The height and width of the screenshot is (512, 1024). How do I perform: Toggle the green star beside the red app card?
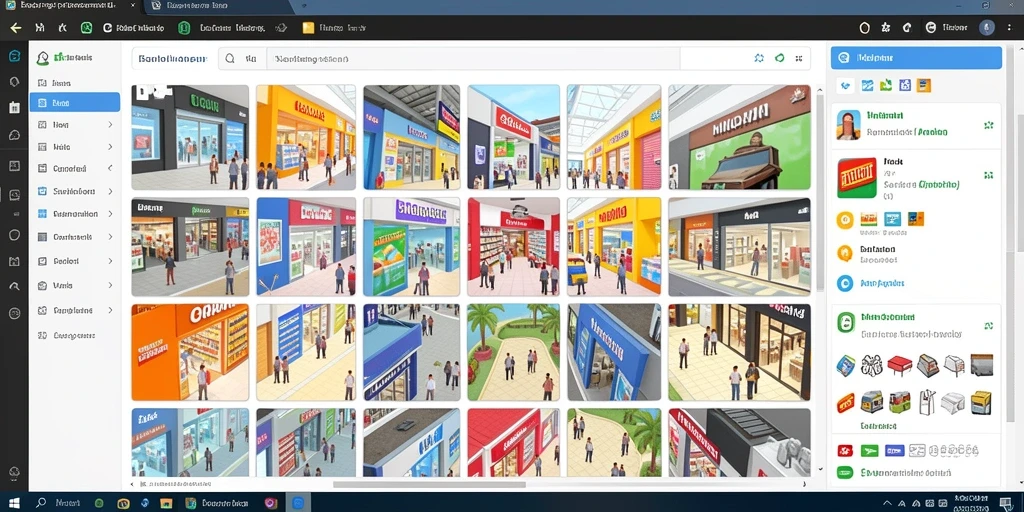[989, 175]
